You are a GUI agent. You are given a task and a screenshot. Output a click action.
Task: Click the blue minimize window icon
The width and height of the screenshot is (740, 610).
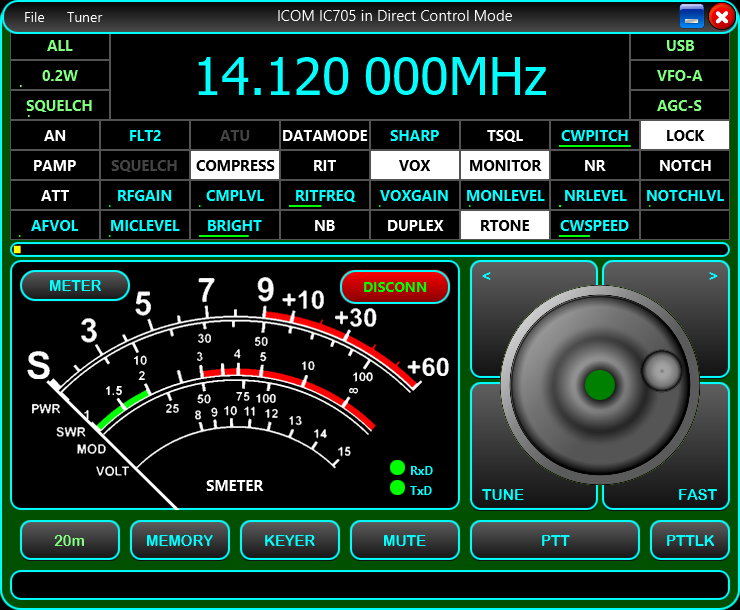[x=692, y=16]
